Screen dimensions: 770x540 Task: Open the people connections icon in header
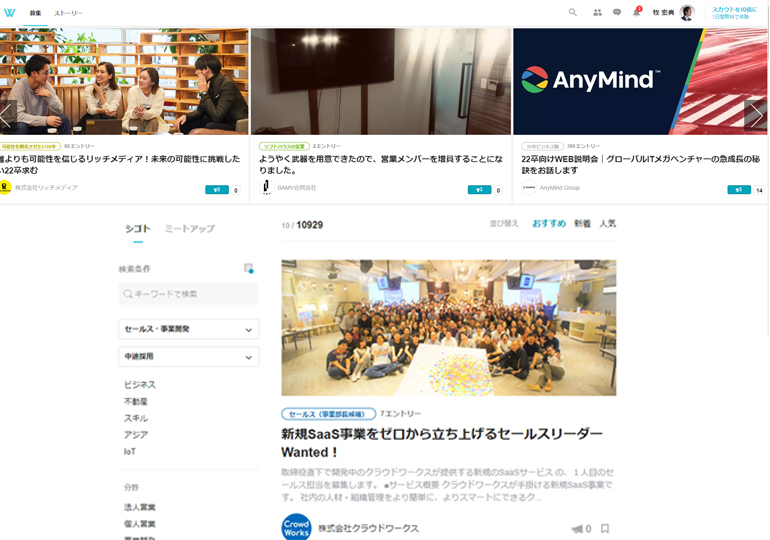click(597, 12)
